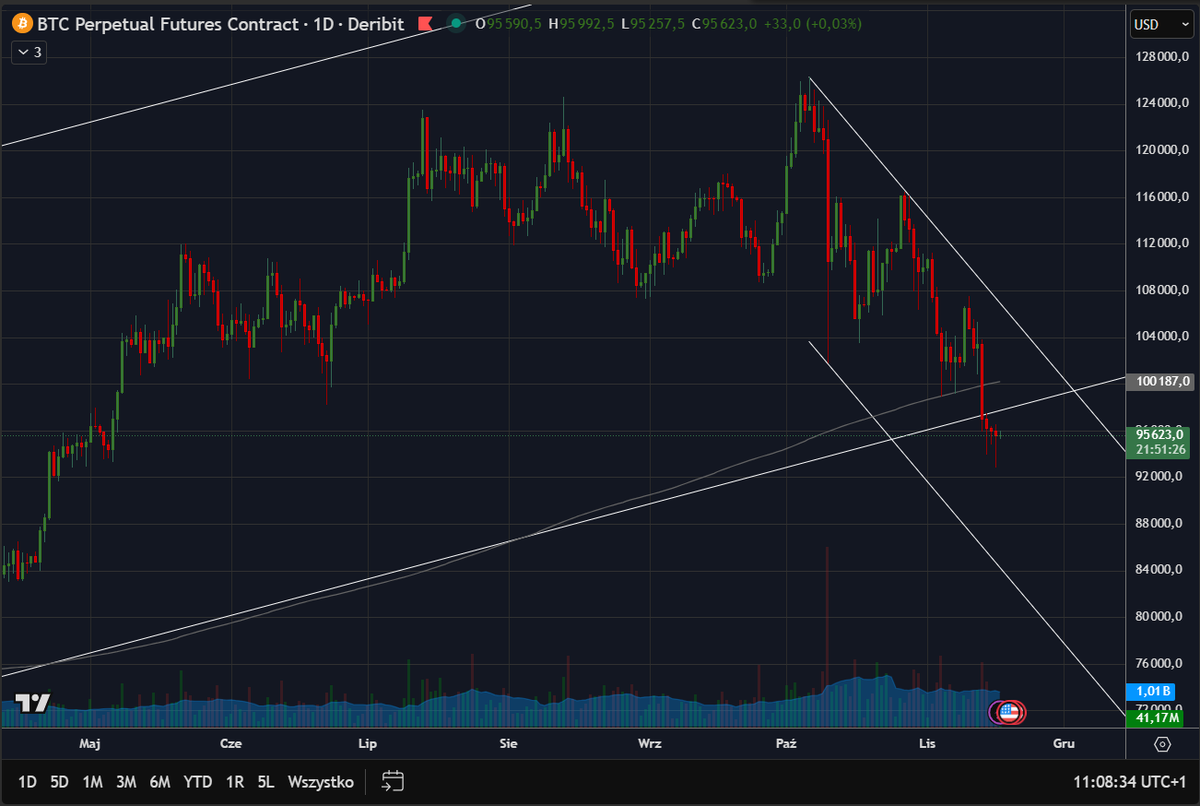Open the go-to-date calendar icon
Viewport: 1200px width, 806px height.
(392, 782)
